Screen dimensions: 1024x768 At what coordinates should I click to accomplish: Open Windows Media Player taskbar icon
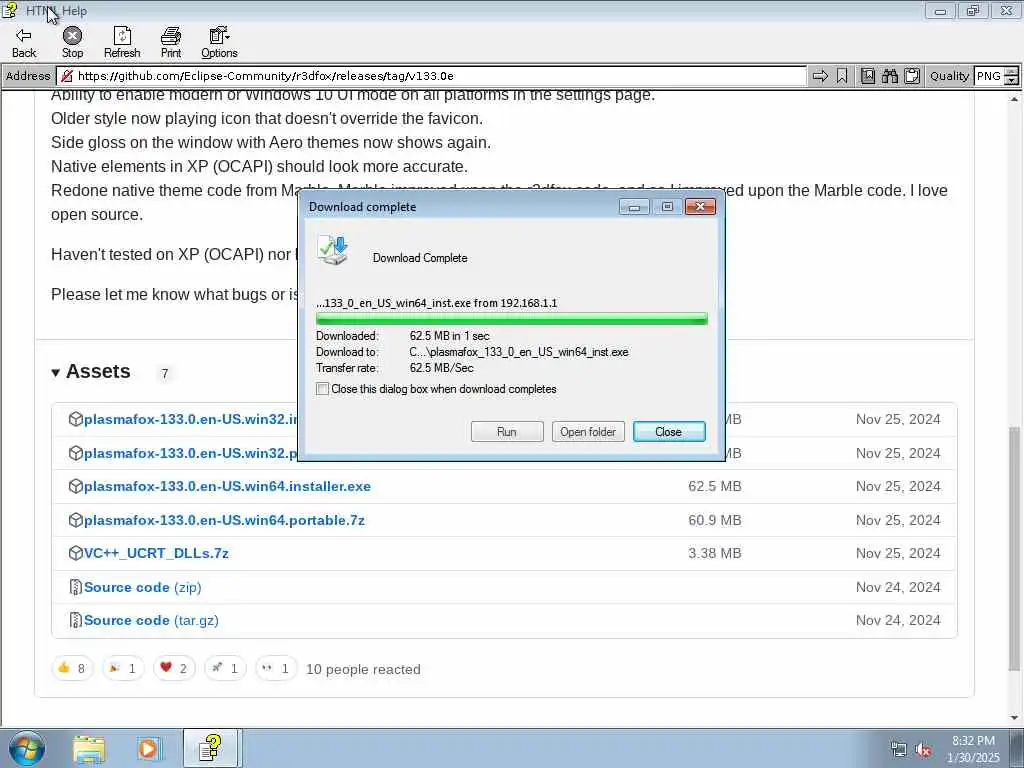click(149, 749)
